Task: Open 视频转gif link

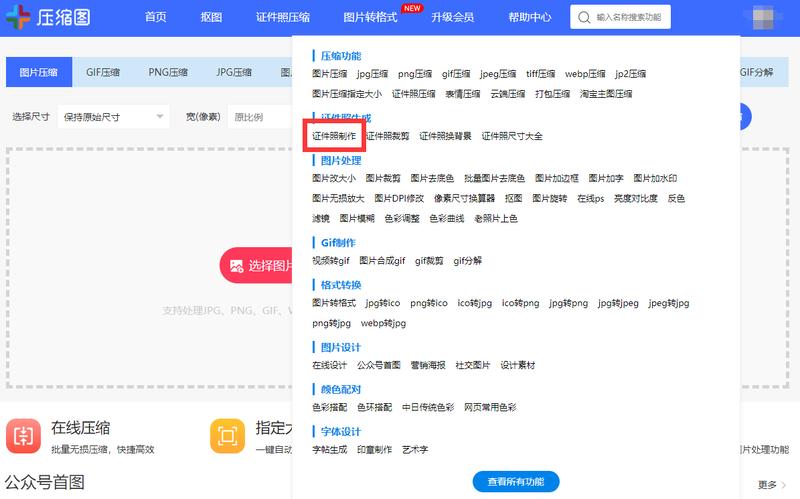Action: point(331,261)
